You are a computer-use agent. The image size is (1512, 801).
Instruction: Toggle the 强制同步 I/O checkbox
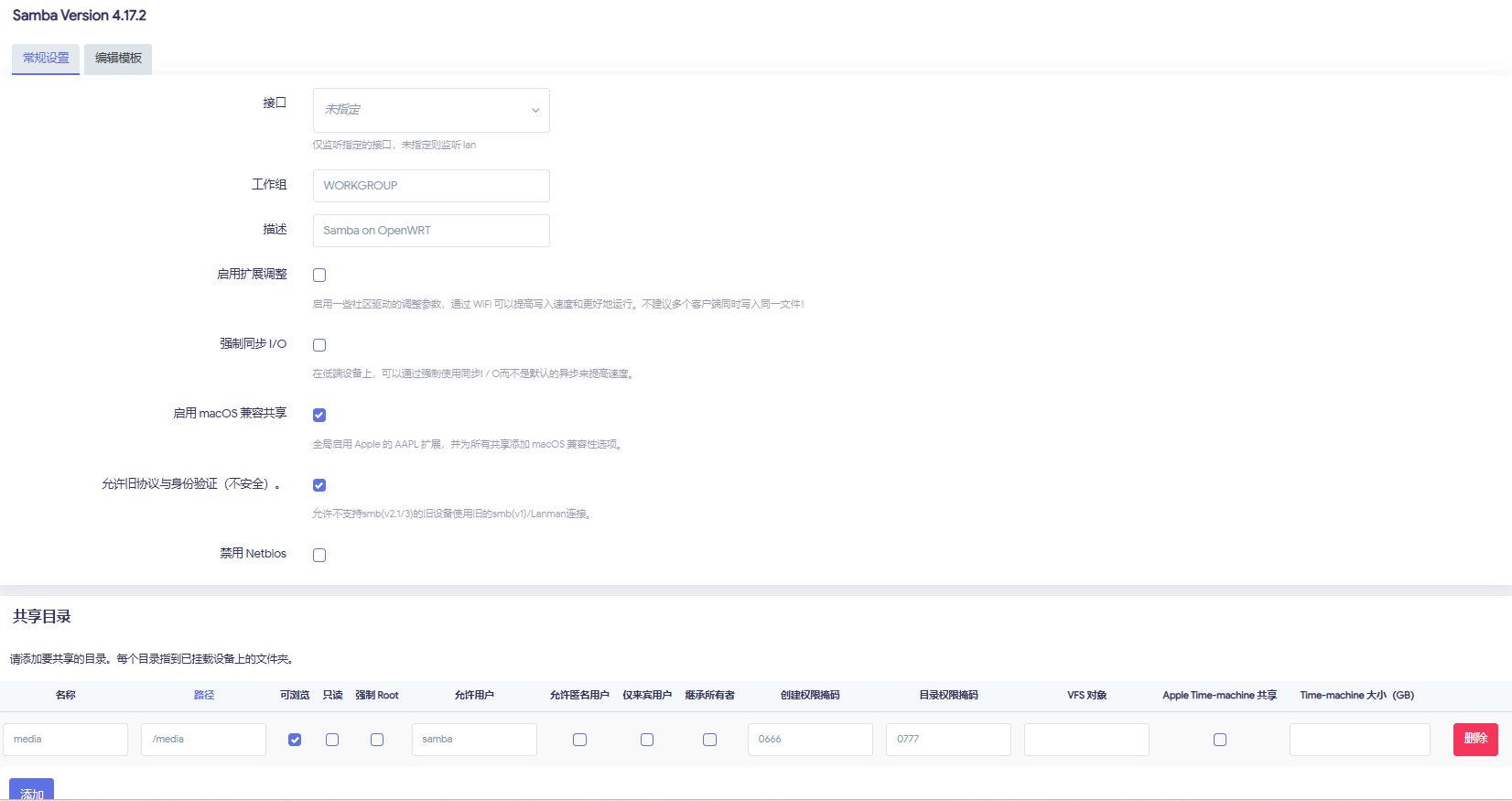click(x=319, y=345)
